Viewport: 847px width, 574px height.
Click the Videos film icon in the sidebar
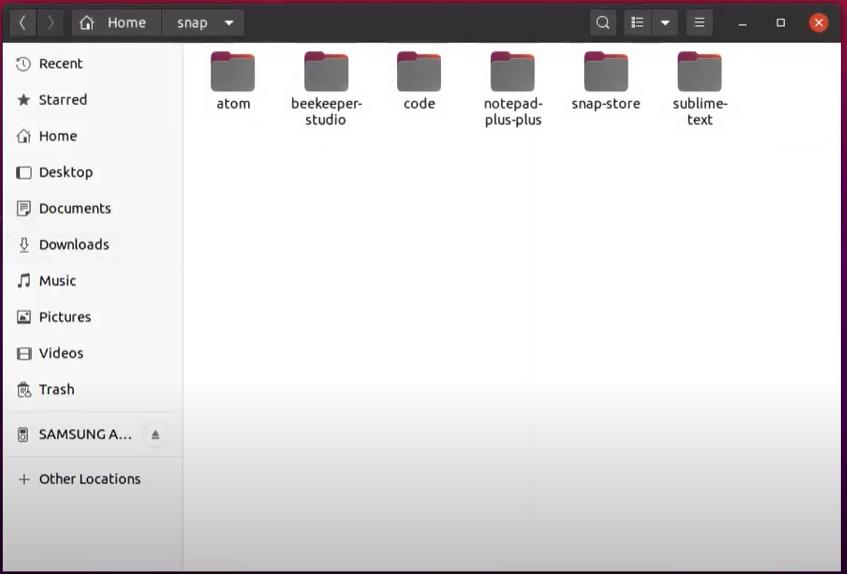coord(23,353)
